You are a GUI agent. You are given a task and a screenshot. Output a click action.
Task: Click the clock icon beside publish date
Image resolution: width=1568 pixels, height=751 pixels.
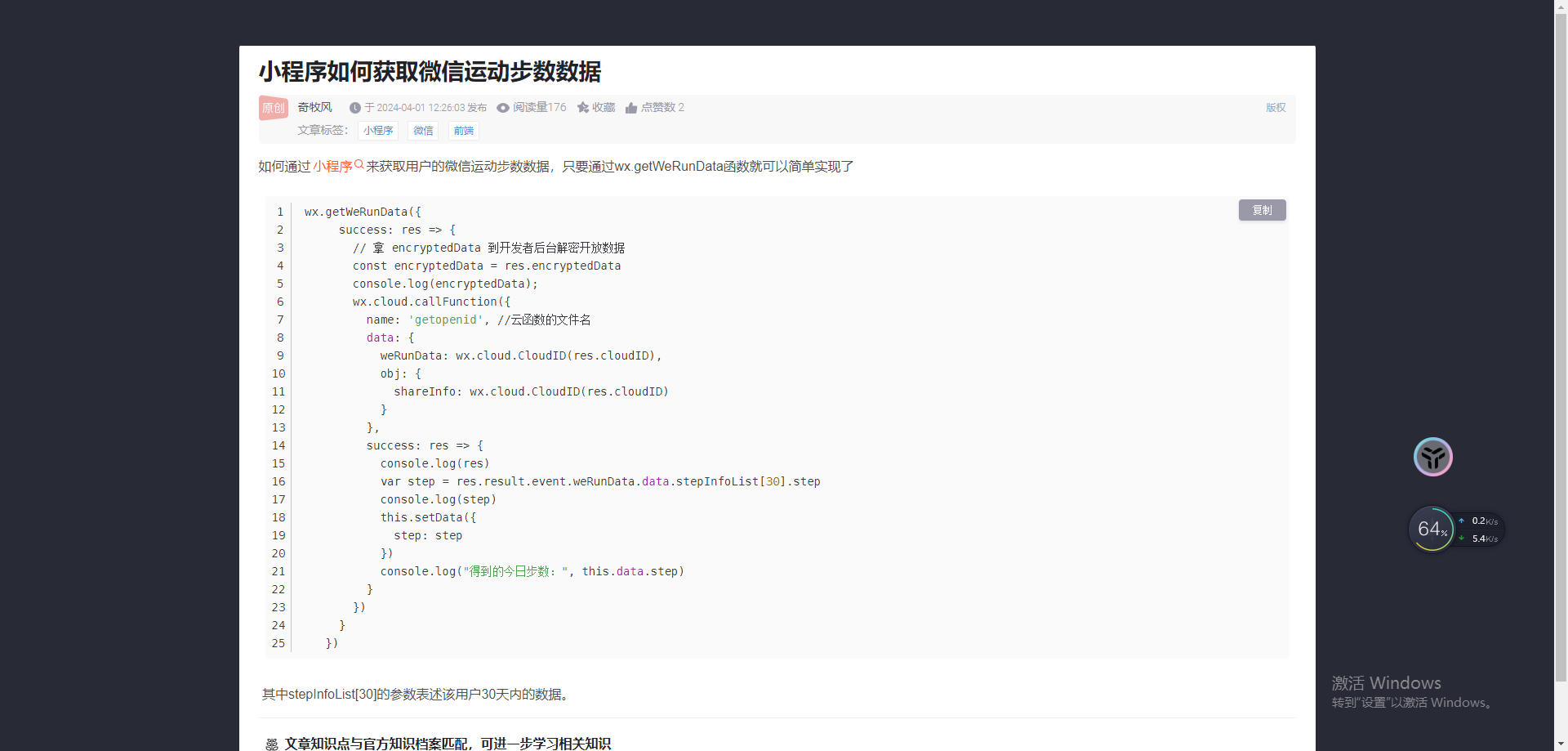point(354,108)
